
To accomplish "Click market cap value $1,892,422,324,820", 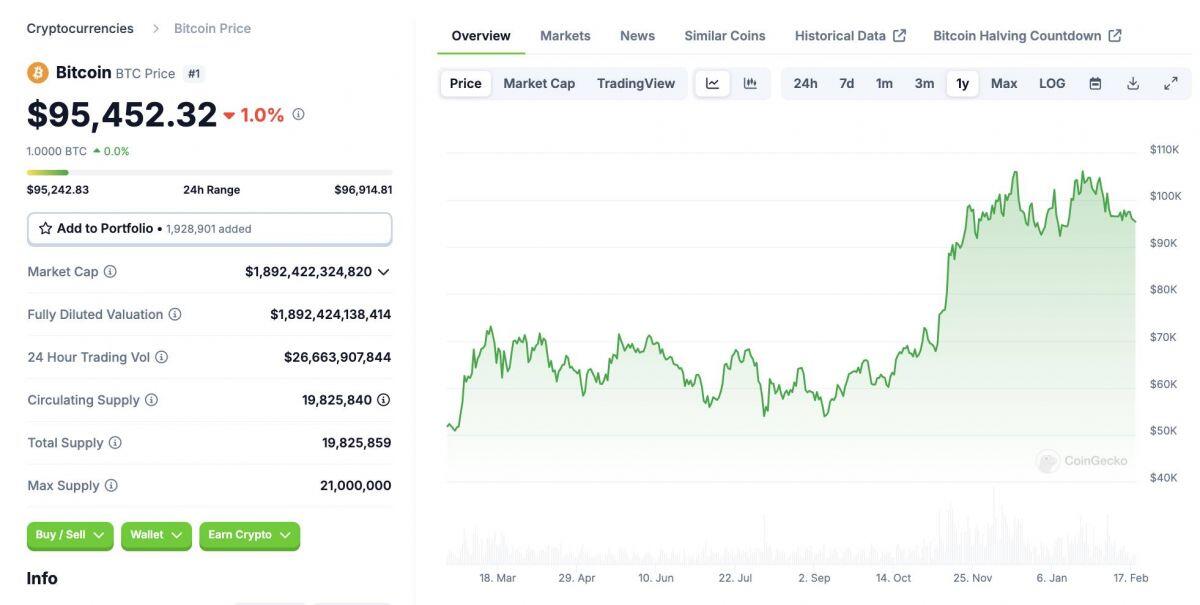I will [x=308, y=272].
